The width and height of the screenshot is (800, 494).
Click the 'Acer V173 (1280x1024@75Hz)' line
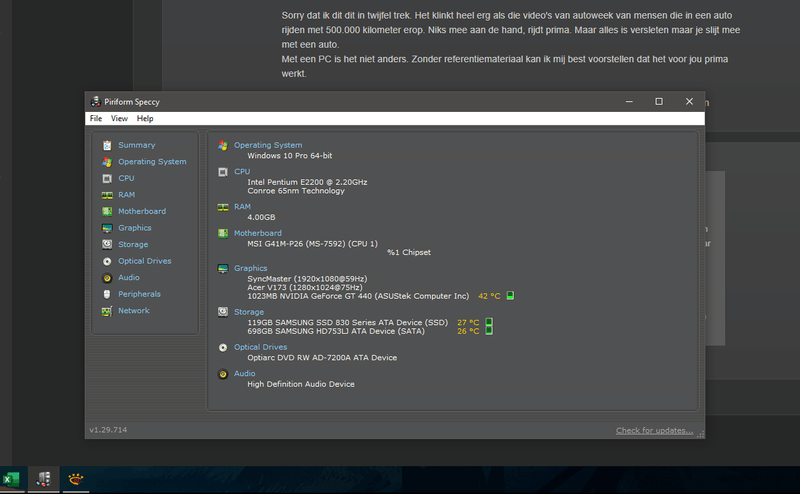point(305,287)
